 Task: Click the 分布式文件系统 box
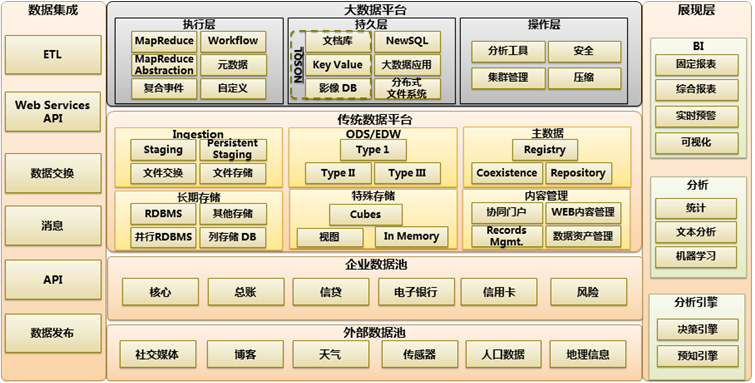407,89
